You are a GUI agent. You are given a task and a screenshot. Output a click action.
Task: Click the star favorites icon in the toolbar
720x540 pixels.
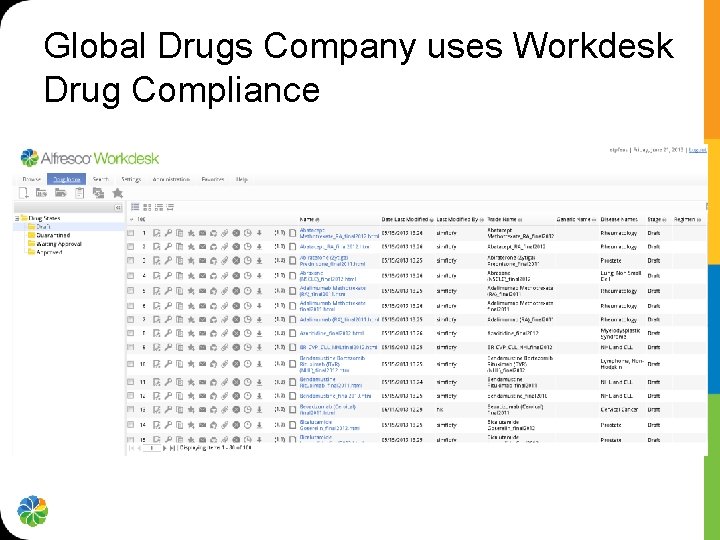(x=118, y=193)
